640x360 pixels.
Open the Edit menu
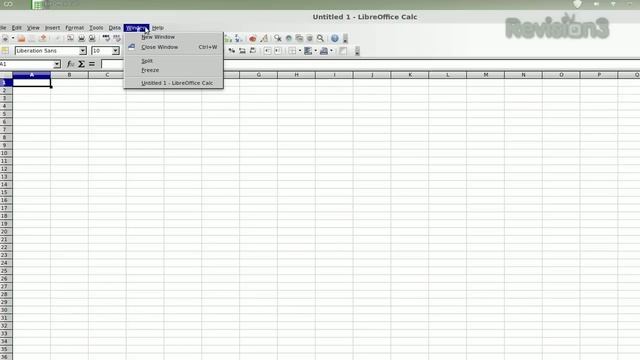click(17, 28)
